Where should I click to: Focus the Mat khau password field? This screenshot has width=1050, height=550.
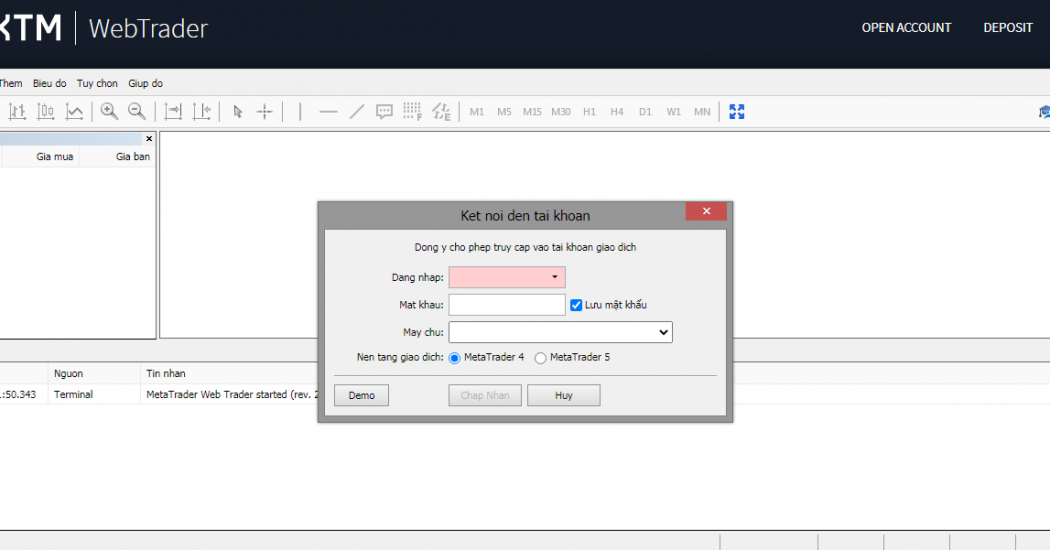coord(507,305)
